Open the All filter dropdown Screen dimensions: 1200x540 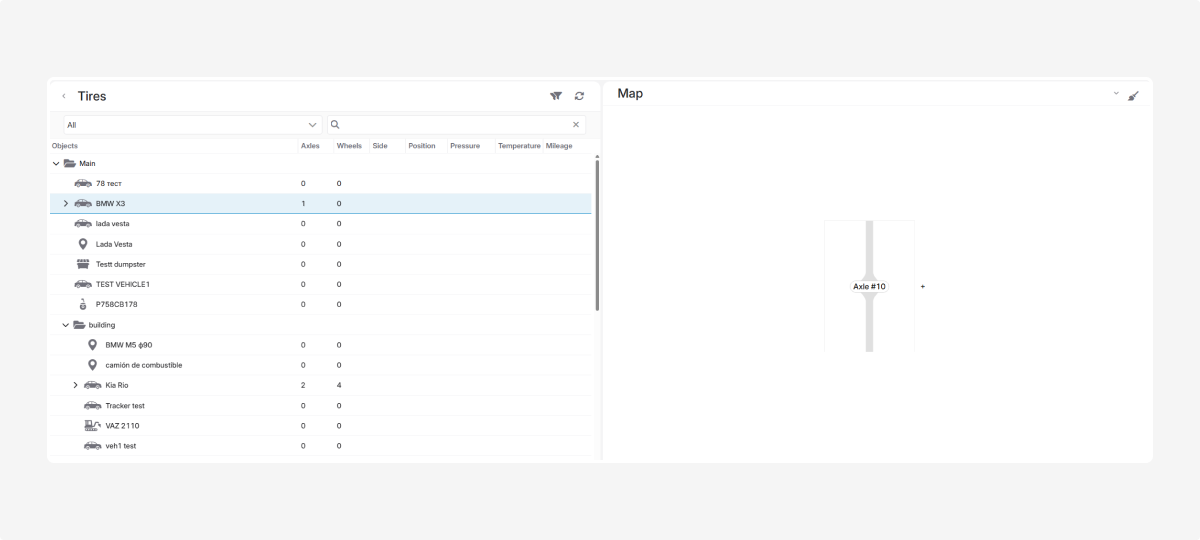pos(190,125)
